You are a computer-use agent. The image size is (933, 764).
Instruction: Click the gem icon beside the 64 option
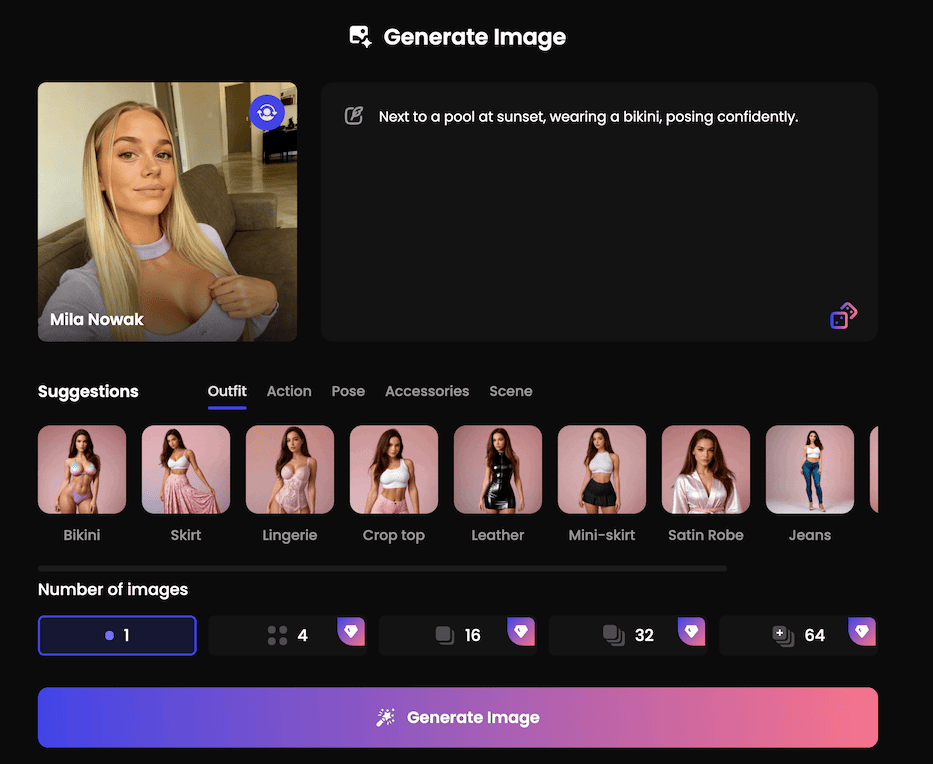click(862, 631)
